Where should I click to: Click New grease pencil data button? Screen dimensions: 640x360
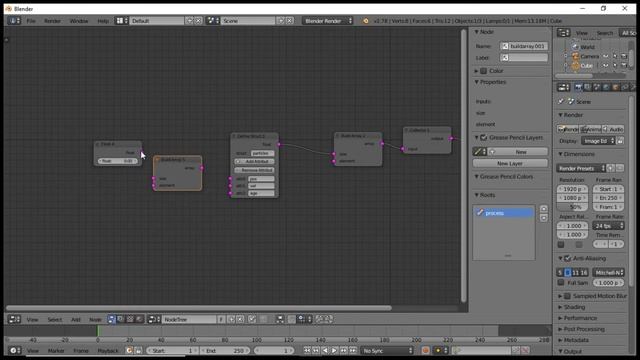[517, 151]
